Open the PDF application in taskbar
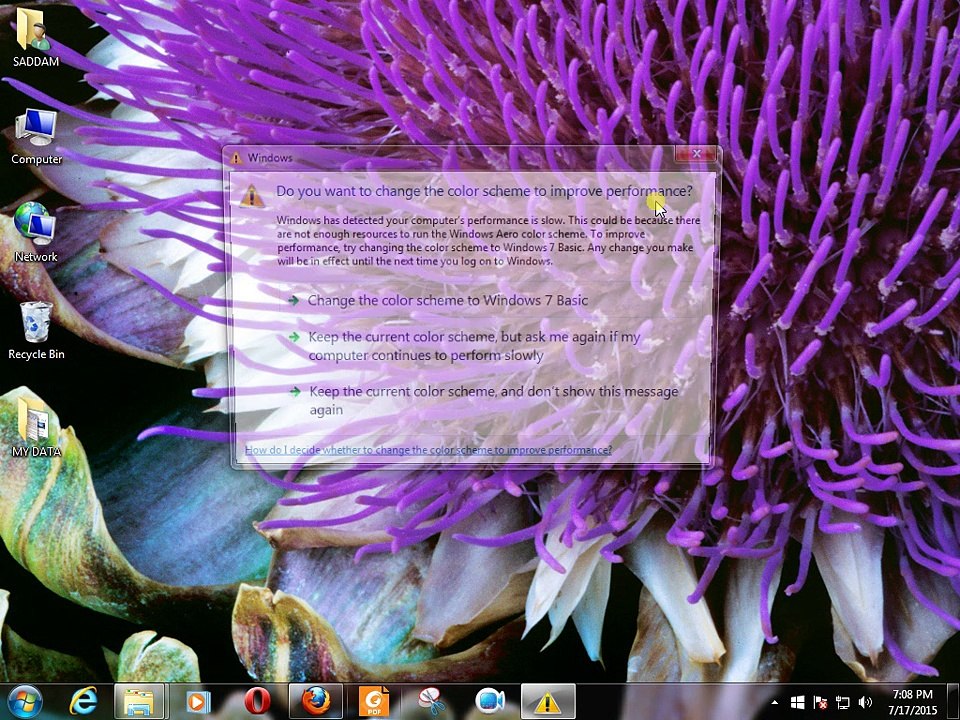Image resolution: width=960 pixels, height=720 pixels. [x=373, y=702]
